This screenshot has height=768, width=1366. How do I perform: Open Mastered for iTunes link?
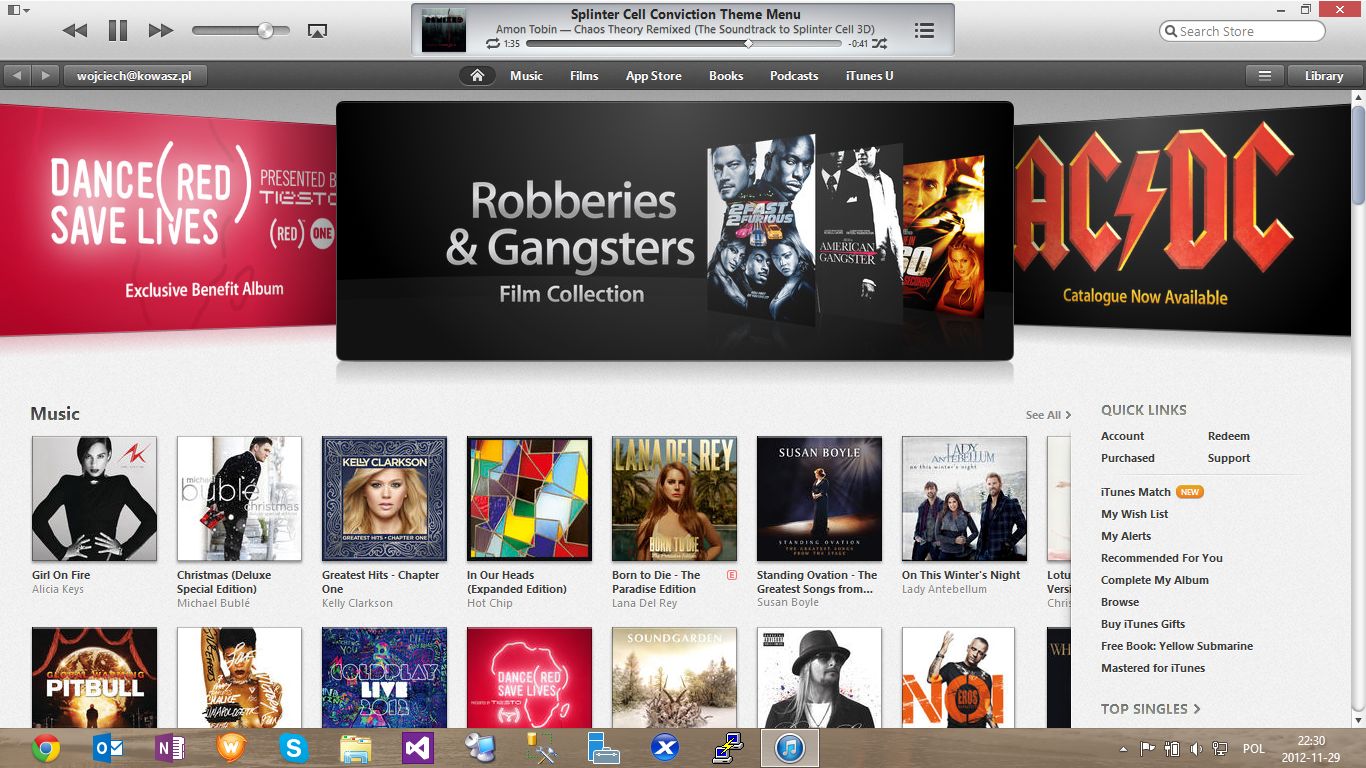1153,668
